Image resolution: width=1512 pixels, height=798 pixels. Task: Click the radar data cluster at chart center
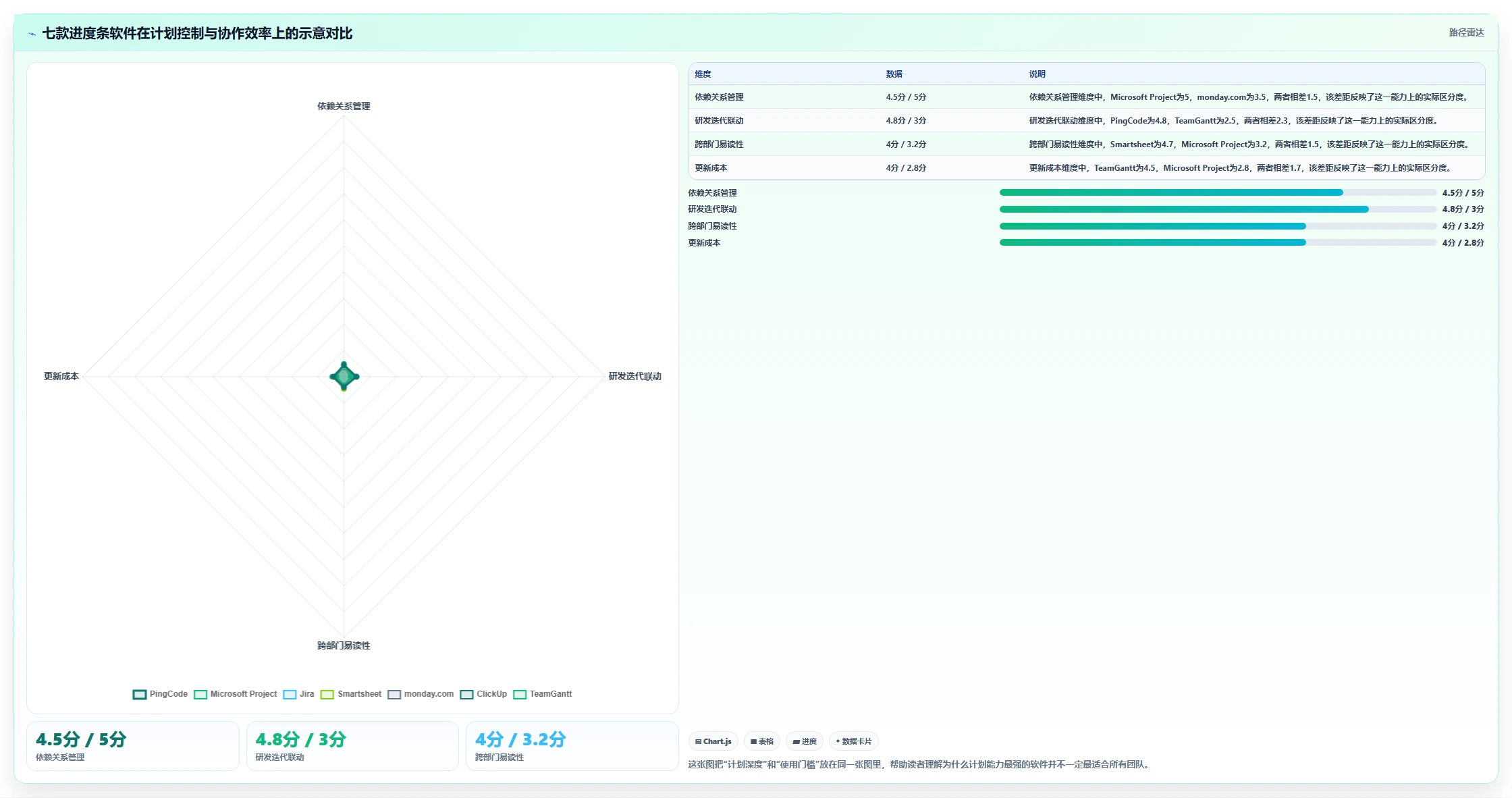(344, 376)
